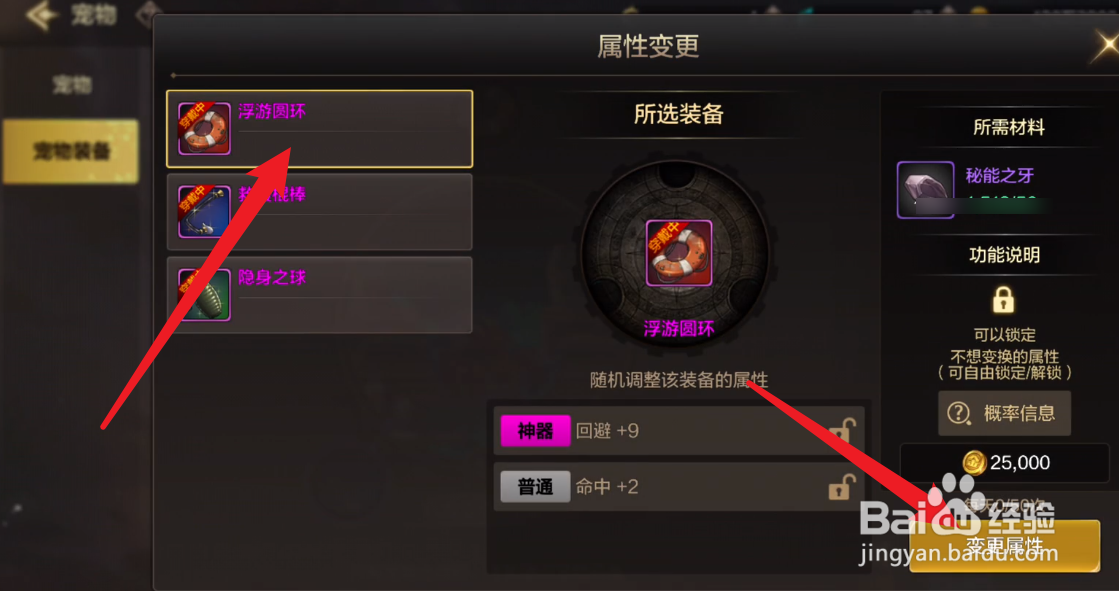Toggle lock on 回避 +9 attribute
This screenshot has width=1119, height=591.
coord(842,430)
